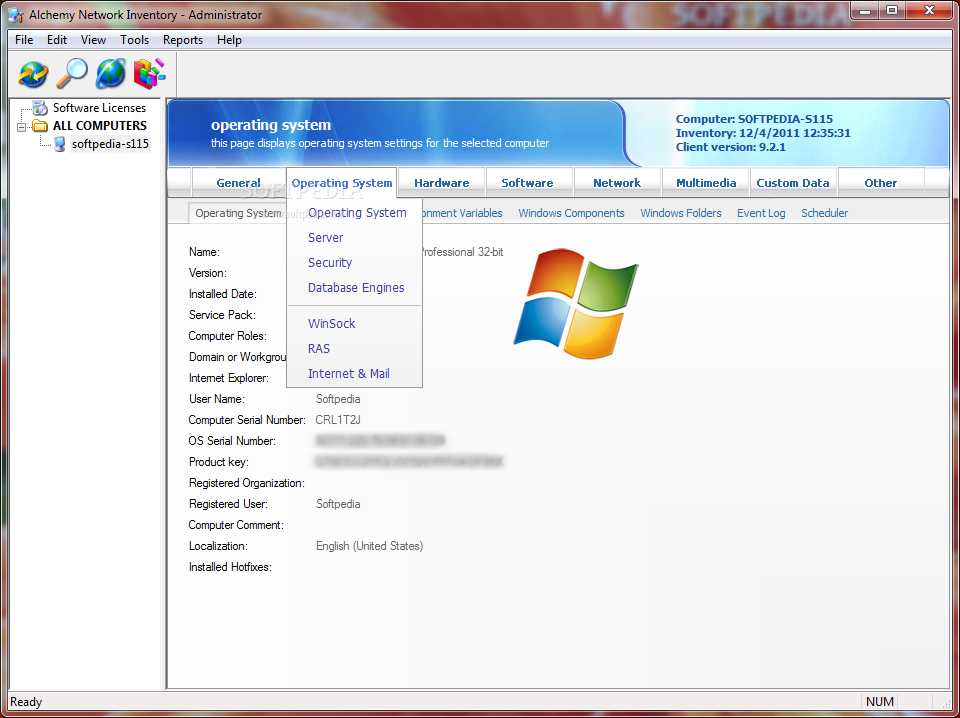Click the Operating System main tab
Viewport: 960px width, 718px height.
pos(342,182)
